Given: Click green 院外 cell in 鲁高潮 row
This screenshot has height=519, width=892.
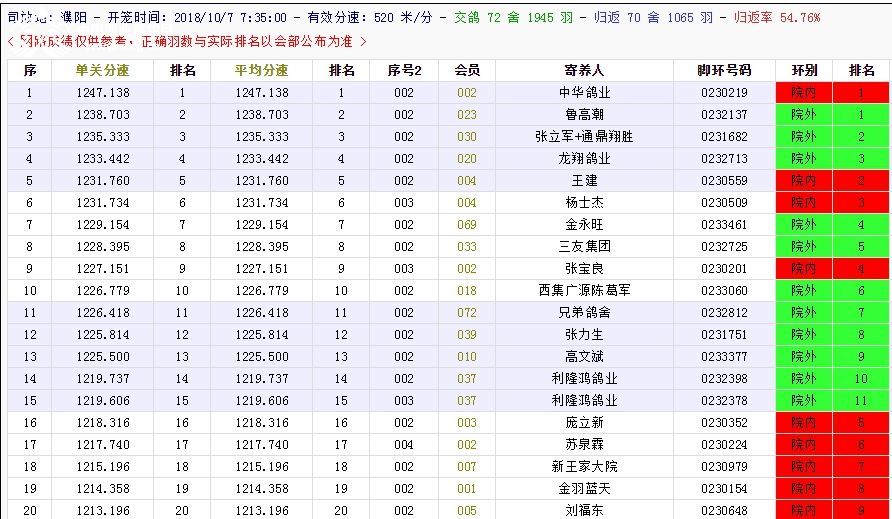Looking at the screenshot, I should pos(804,115).
